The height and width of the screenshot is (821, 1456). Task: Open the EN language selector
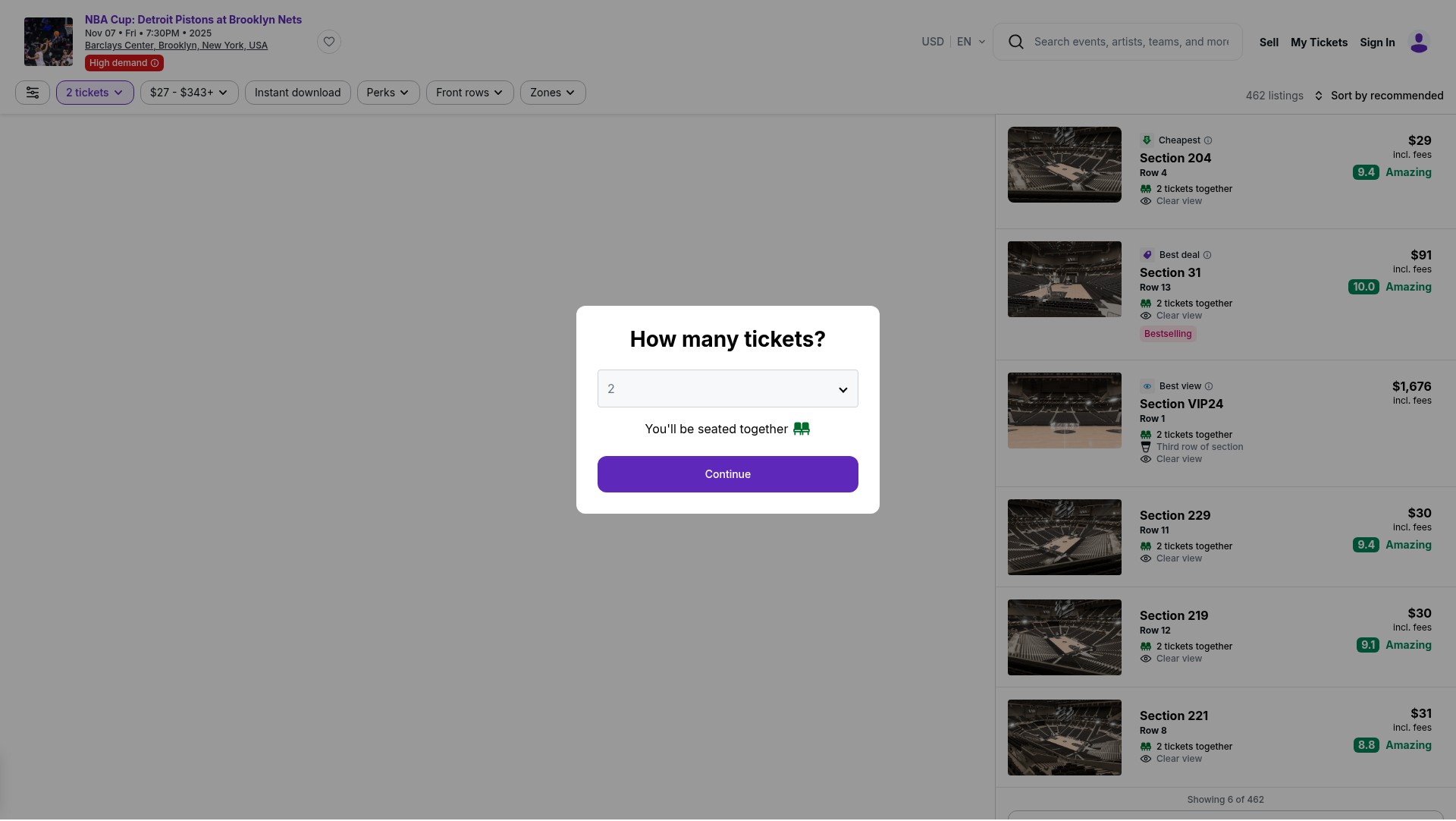click(971, 42)
